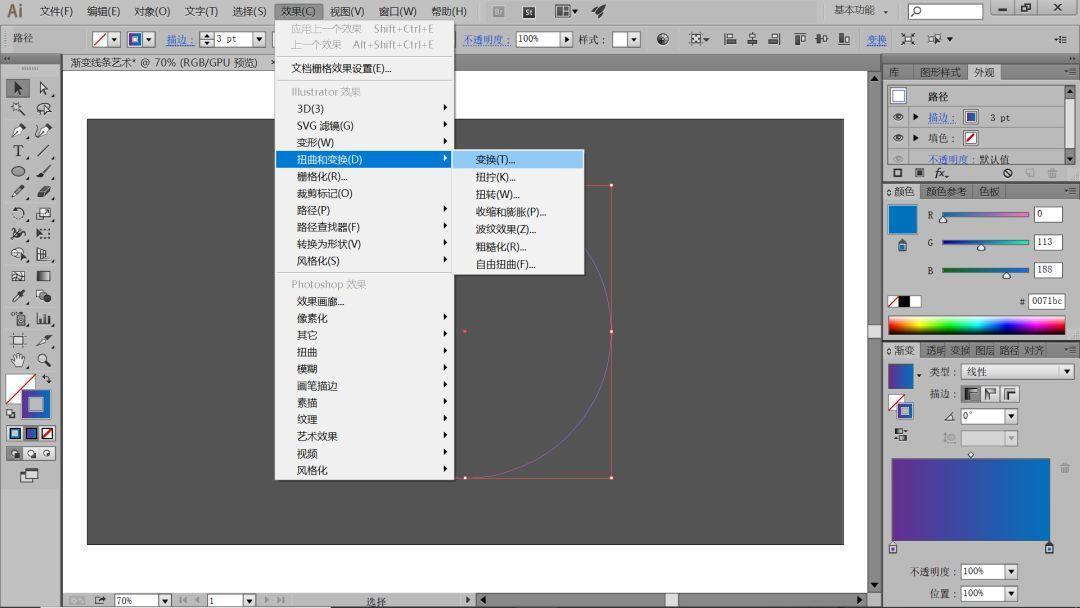Click the underlined 变换 link in control bar
This screenshot has width=1080, height=608.
click(876, 39)
